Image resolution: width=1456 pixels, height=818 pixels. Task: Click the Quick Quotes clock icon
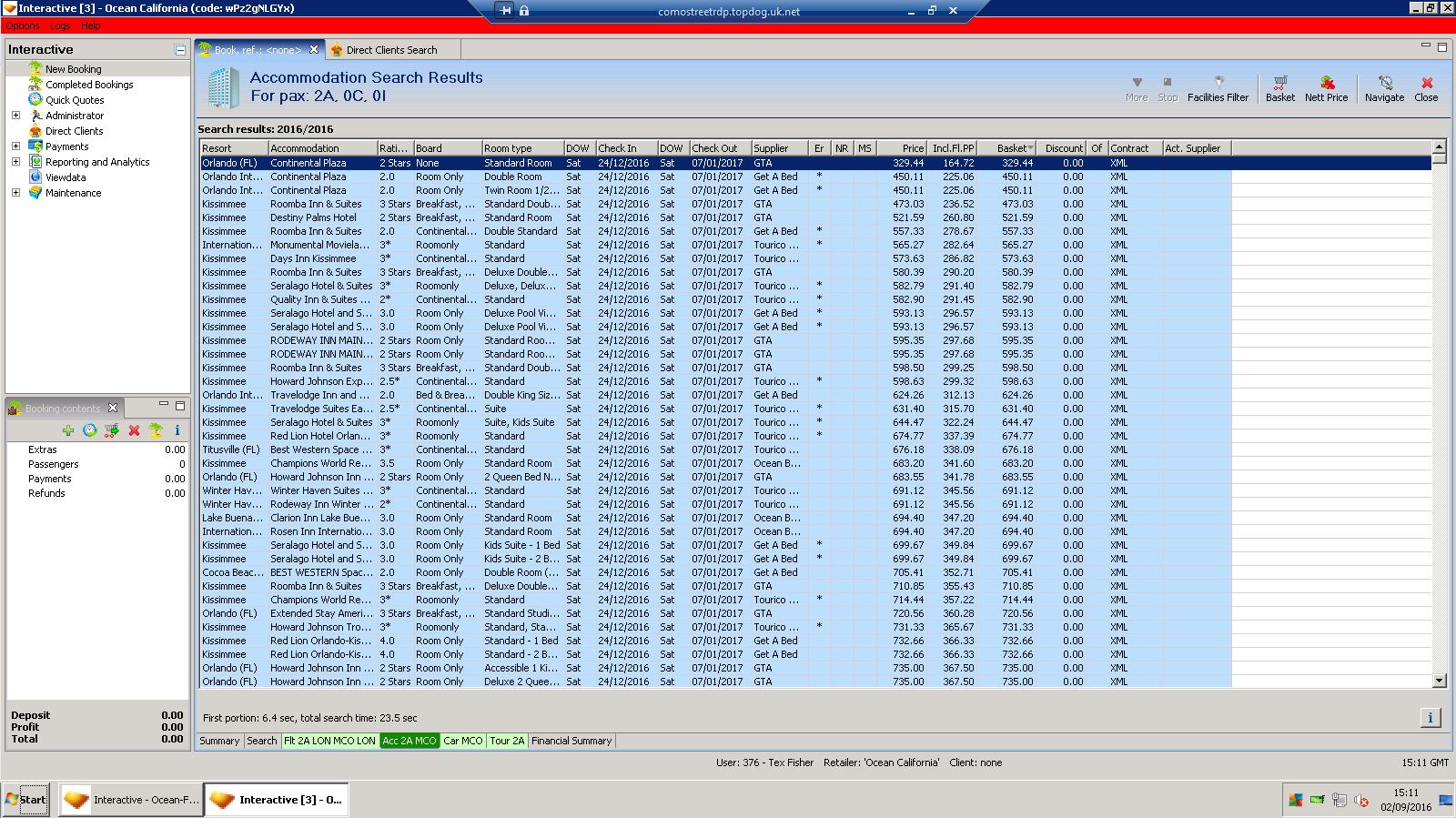pos(35,99)
